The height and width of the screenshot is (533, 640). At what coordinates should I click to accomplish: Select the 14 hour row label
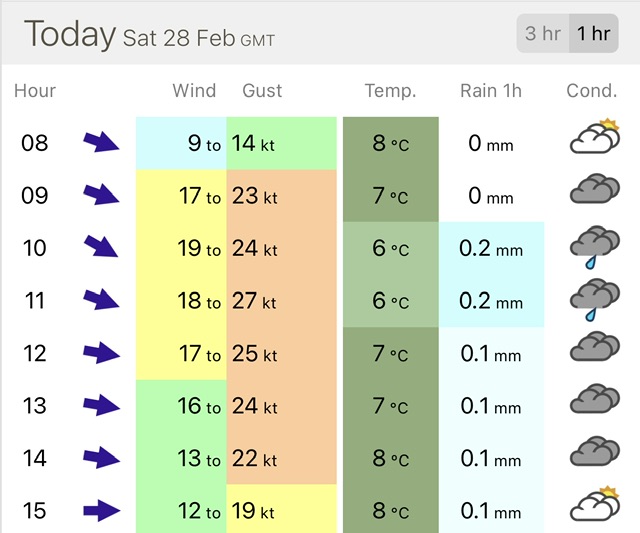35,459
